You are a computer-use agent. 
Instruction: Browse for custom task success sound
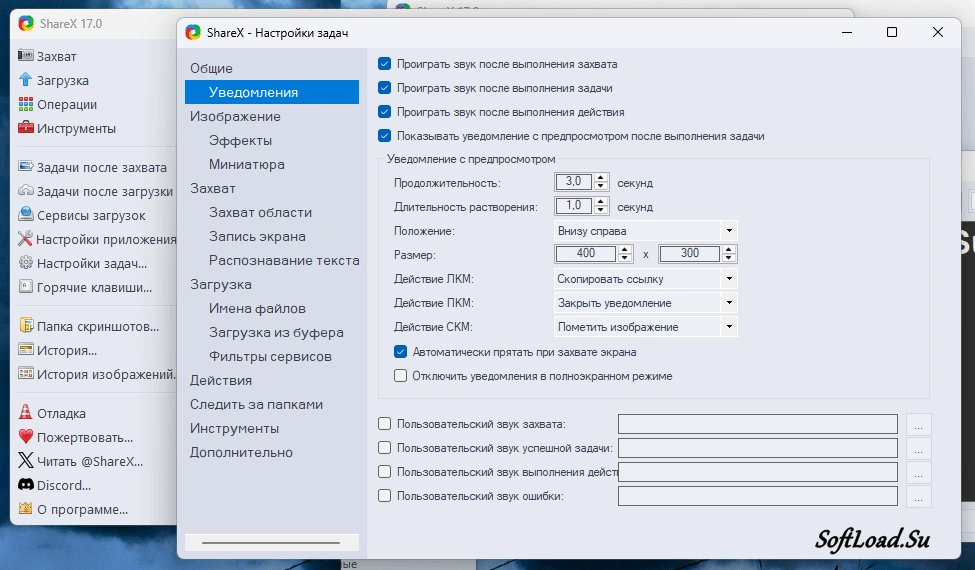(x=918, y=448)
